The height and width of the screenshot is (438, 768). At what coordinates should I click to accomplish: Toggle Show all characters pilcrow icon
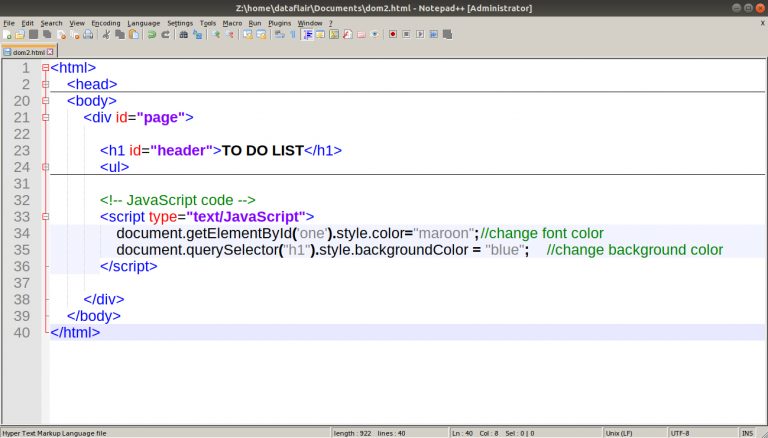coord(293,34)
